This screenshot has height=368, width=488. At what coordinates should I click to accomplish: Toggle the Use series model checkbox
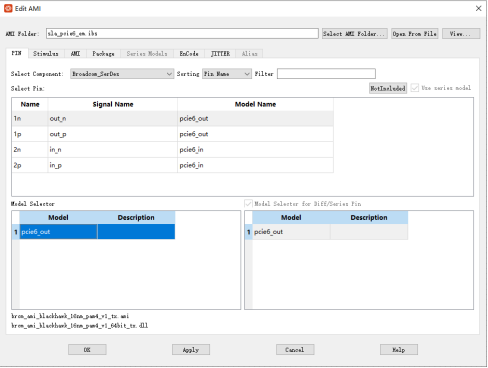point(415,88)
